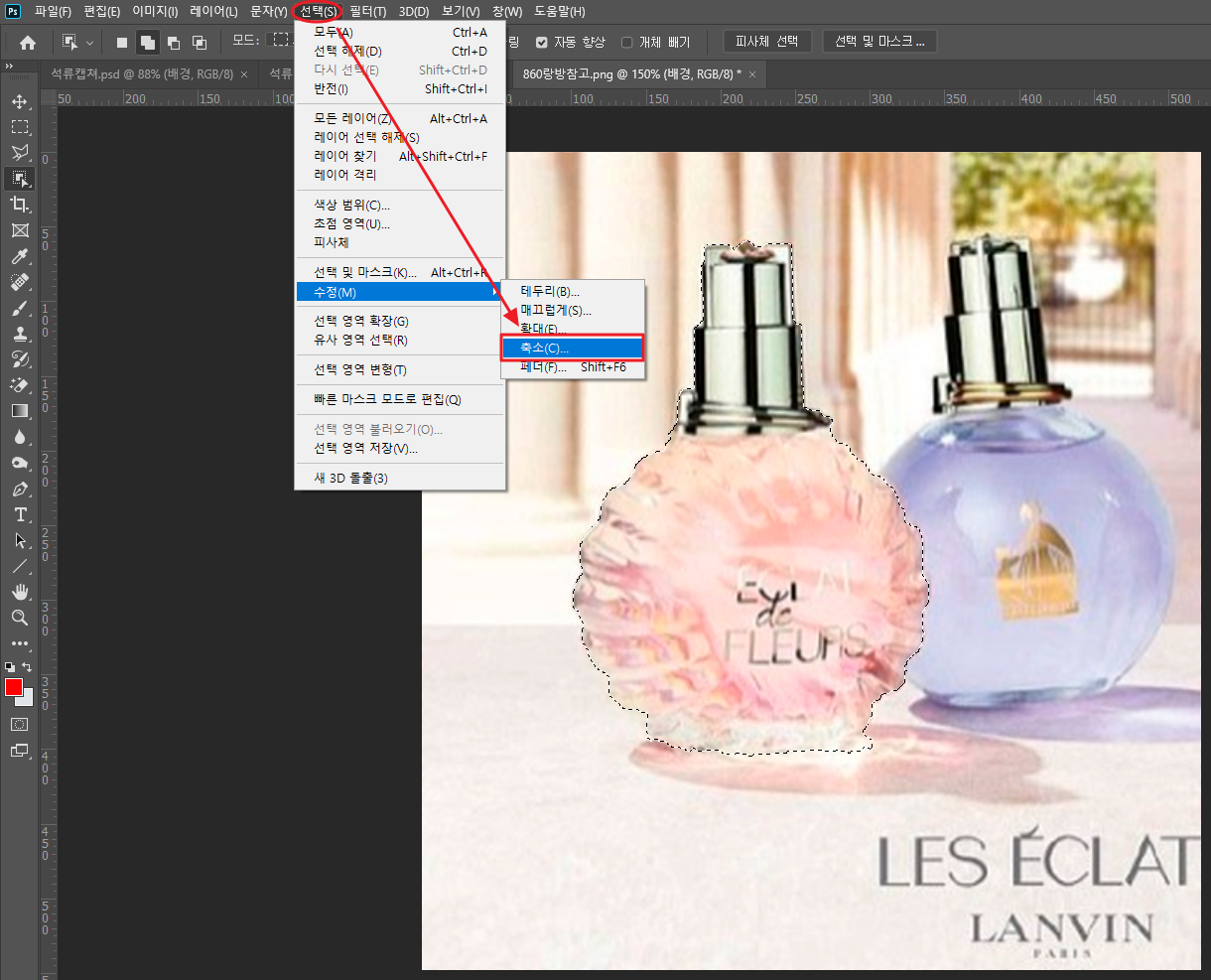Viewport: 1211px width, 980px height.
Task: Open the red foreground color swatch
Action: tap(14, 687)
